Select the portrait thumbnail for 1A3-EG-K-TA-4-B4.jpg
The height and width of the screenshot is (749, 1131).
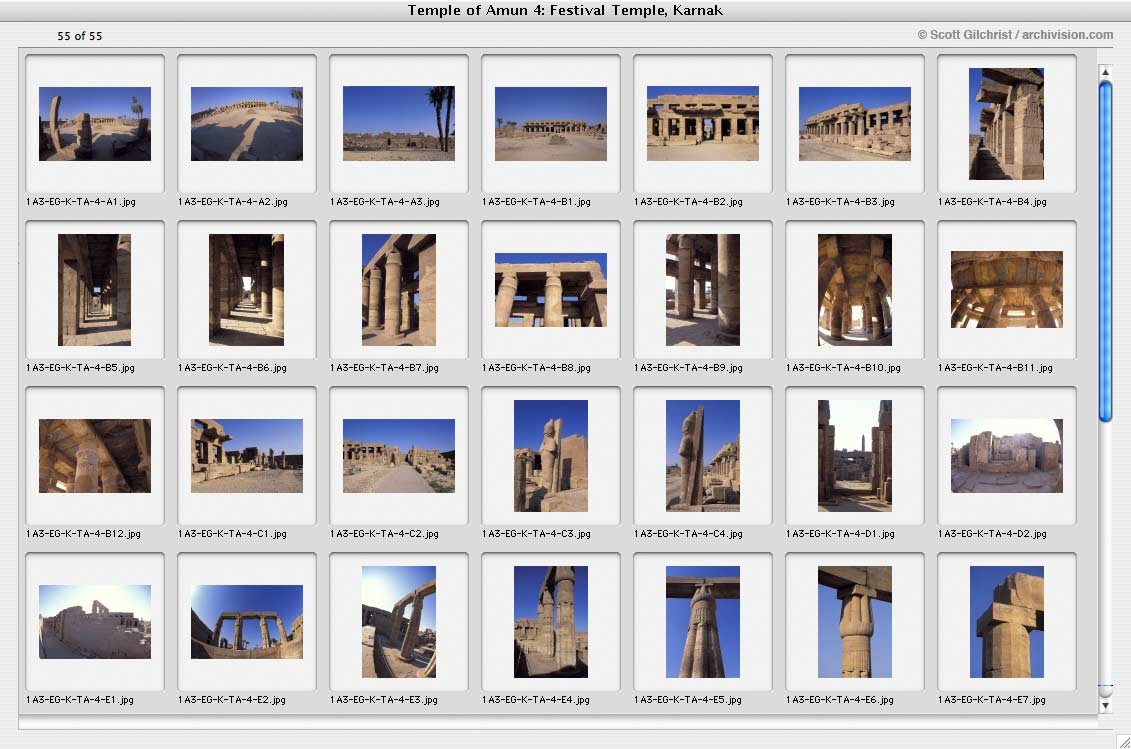[1006, 123]
